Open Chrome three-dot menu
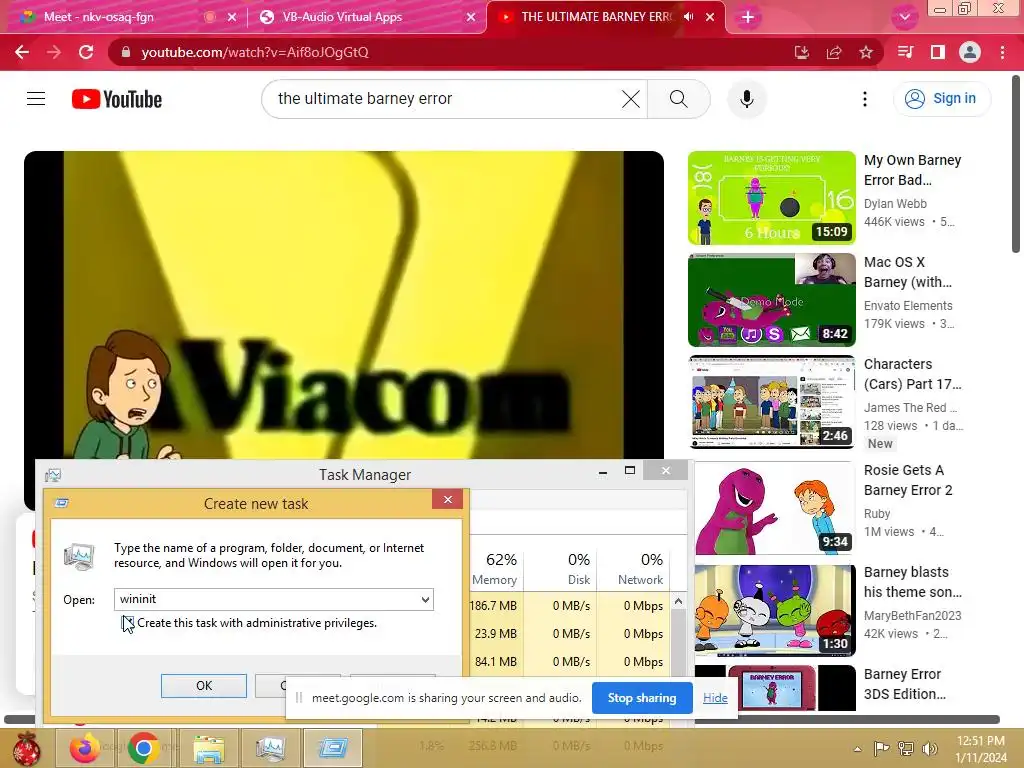Screen dimensions: 1024x768 [1002, 52]
